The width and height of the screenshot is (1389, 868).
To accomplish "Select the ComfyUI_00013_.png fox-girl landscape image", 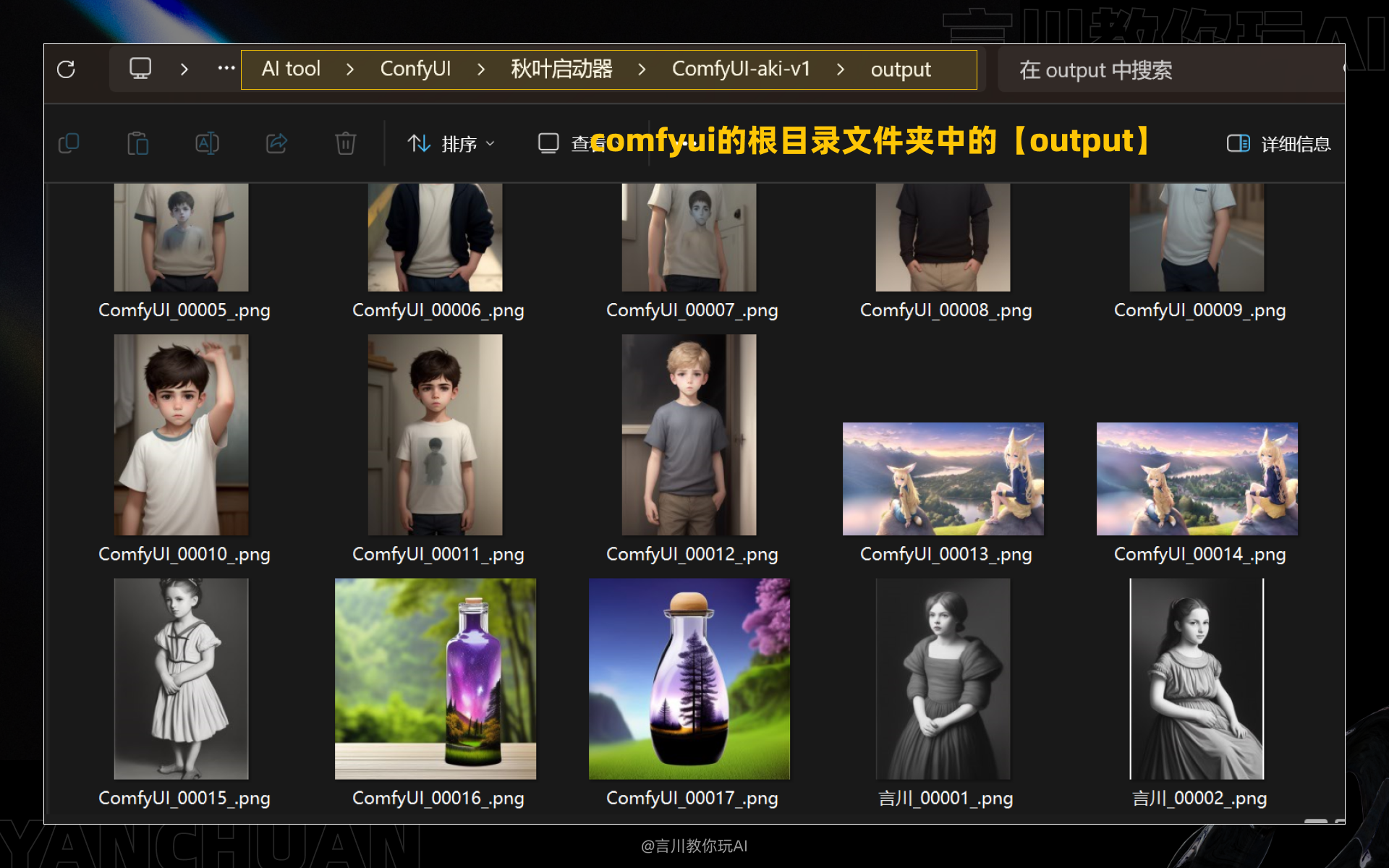I will coord(943,478).
